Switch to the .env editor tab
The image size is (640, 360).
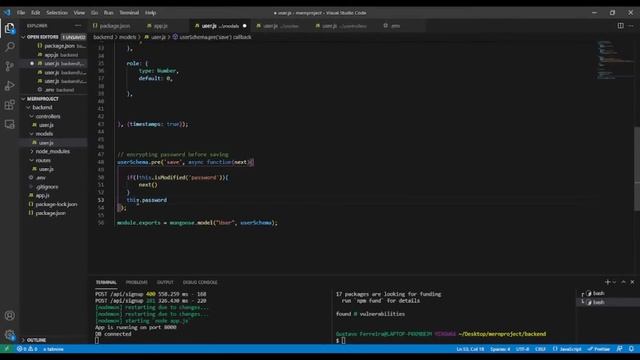click(395, 26)
